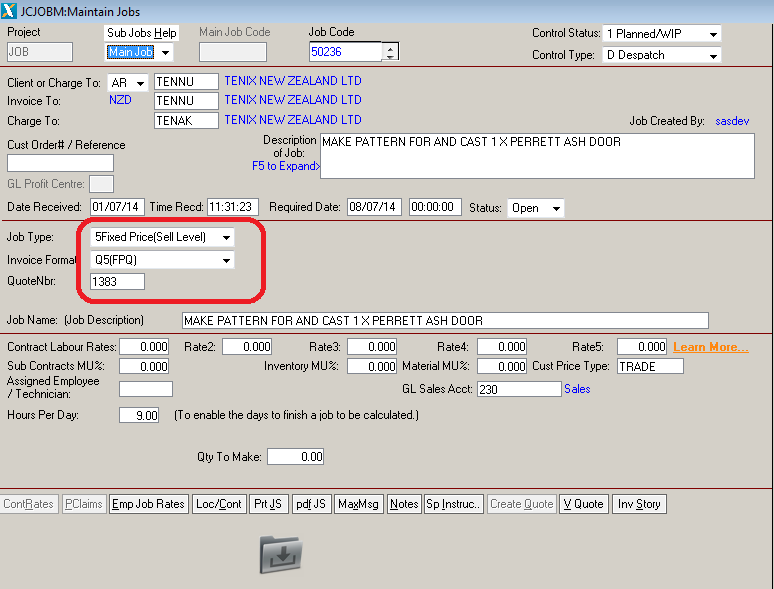
Task: Click the Charge To TENAK field
Action: click(186, 120)
